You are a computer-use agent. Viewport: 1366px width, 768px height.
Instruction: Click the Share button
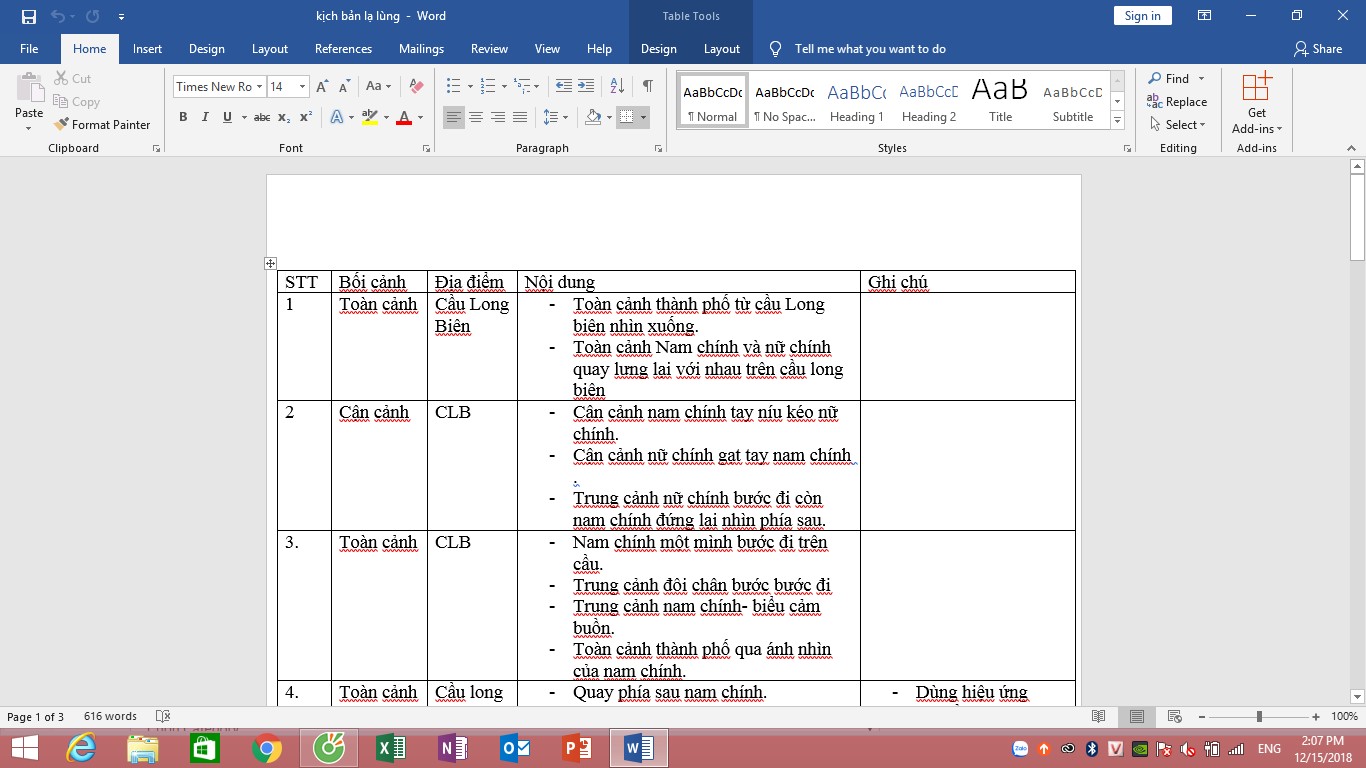1317,48
